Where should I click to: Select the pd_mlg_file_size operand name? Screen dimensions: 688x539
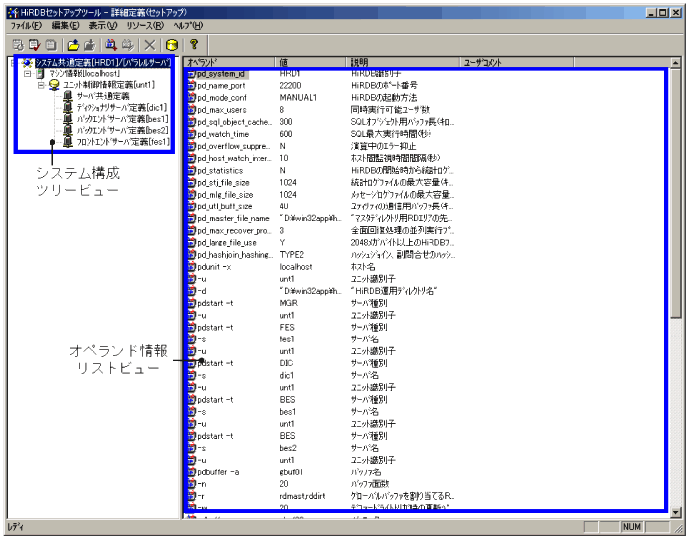coord(225,194)
